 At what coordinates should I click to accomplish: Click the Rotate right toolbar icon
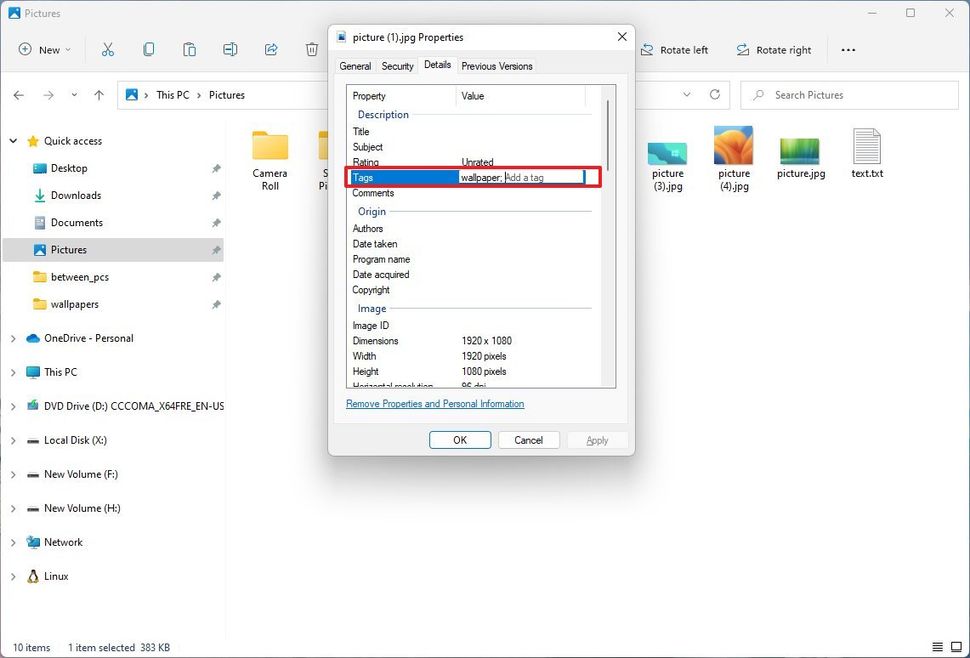(x=774, y=49)
